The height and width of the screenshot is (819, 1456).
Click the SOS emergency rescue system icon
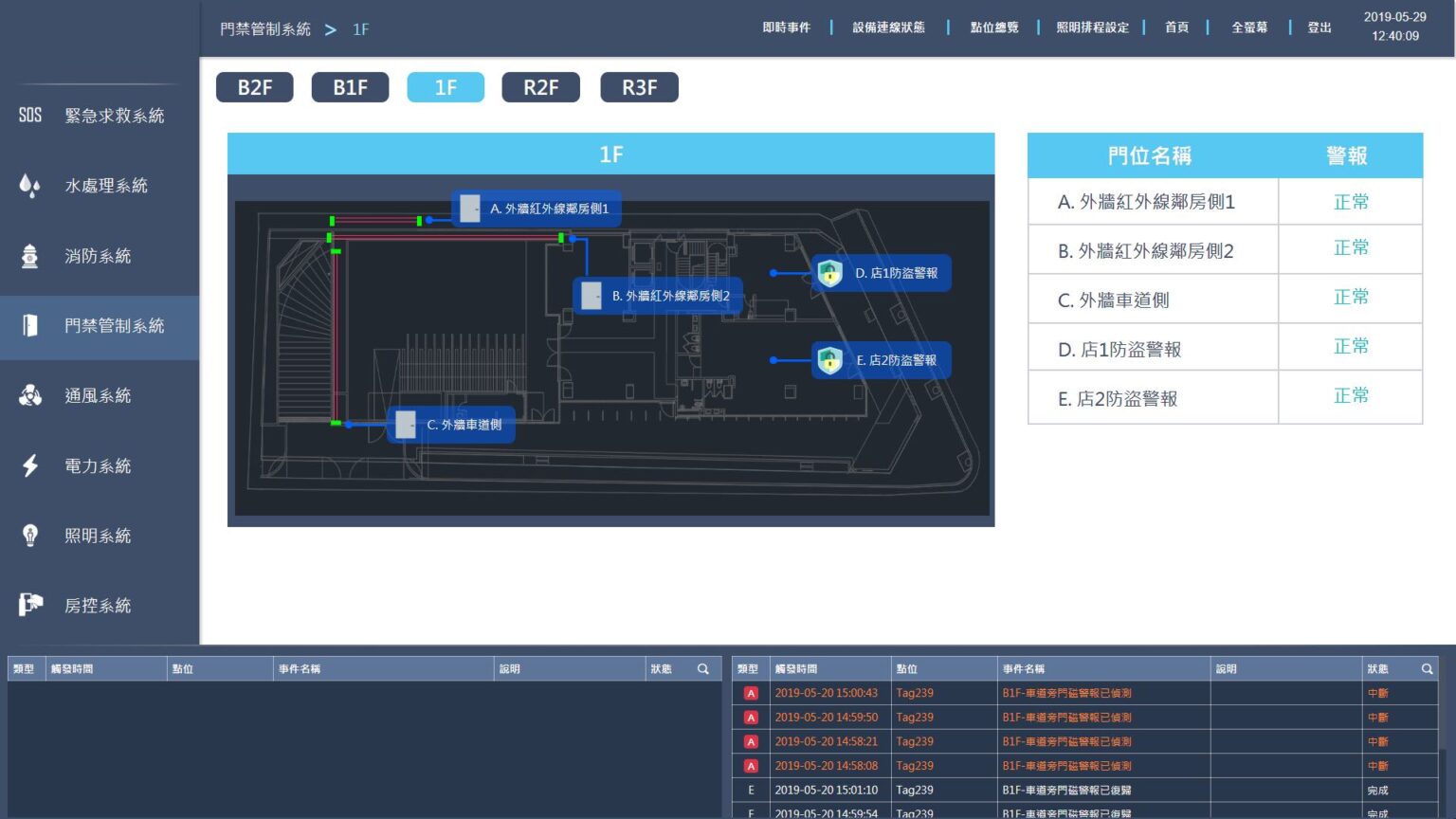coord(30,116)
